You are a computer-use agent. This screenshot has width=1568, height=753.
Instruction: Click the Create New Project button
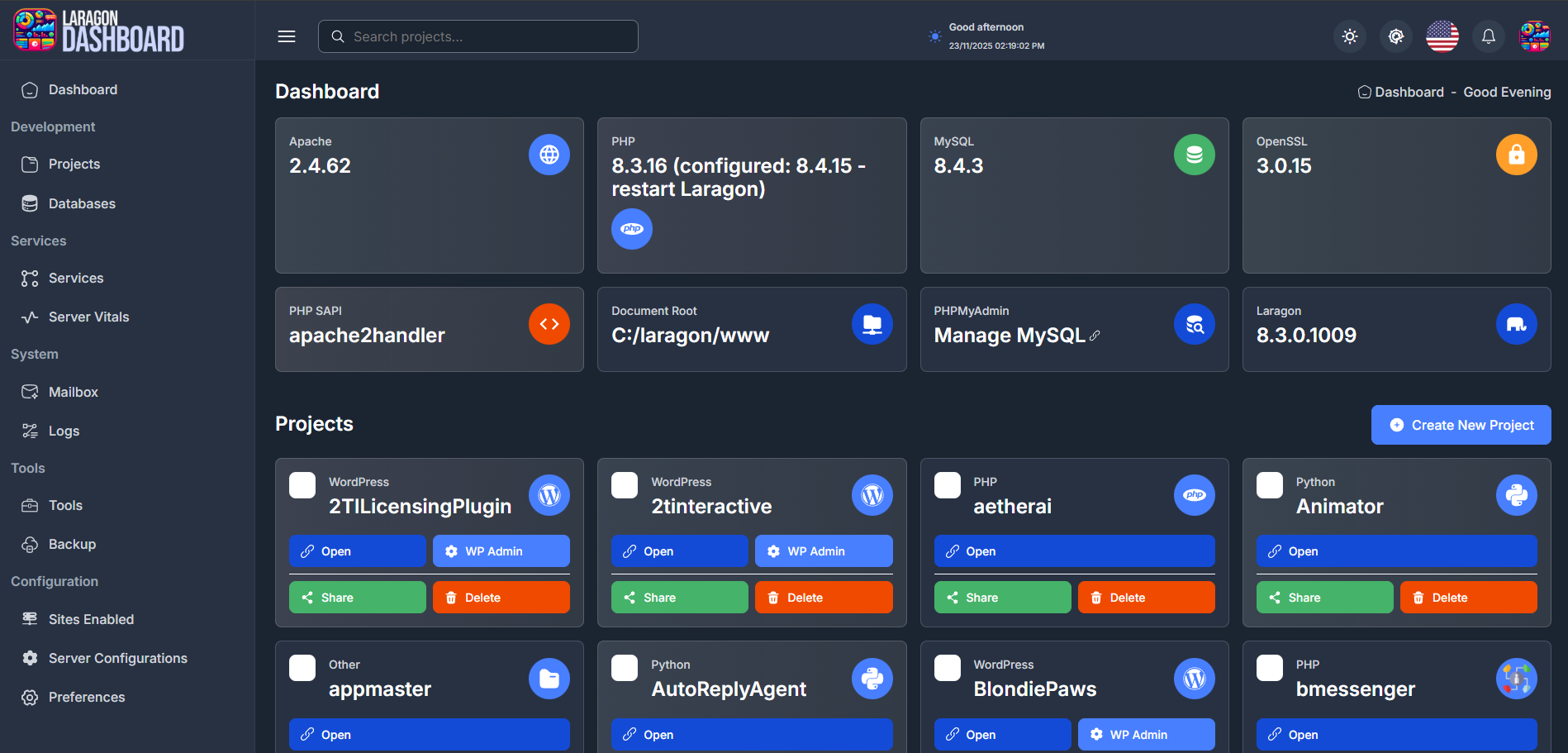click(x=1461, y=425)
